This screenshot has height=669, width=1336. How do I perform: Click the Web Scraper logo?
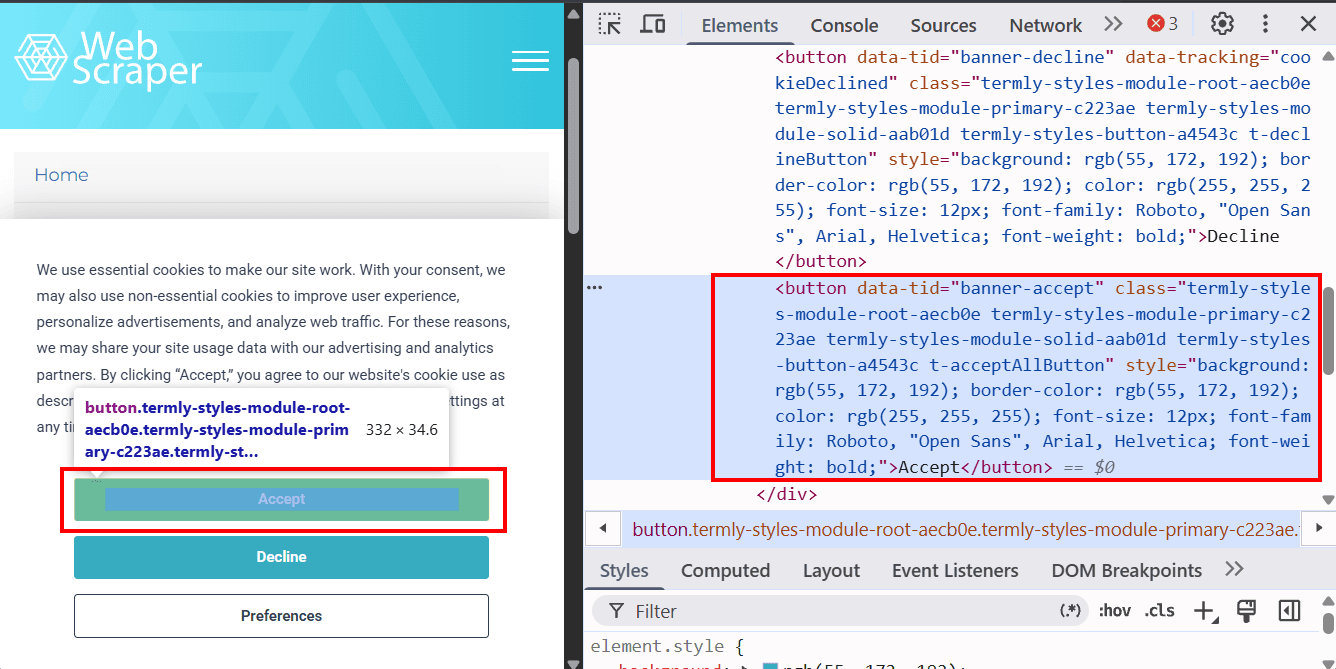pyautogui.click(x=109, y=60)
